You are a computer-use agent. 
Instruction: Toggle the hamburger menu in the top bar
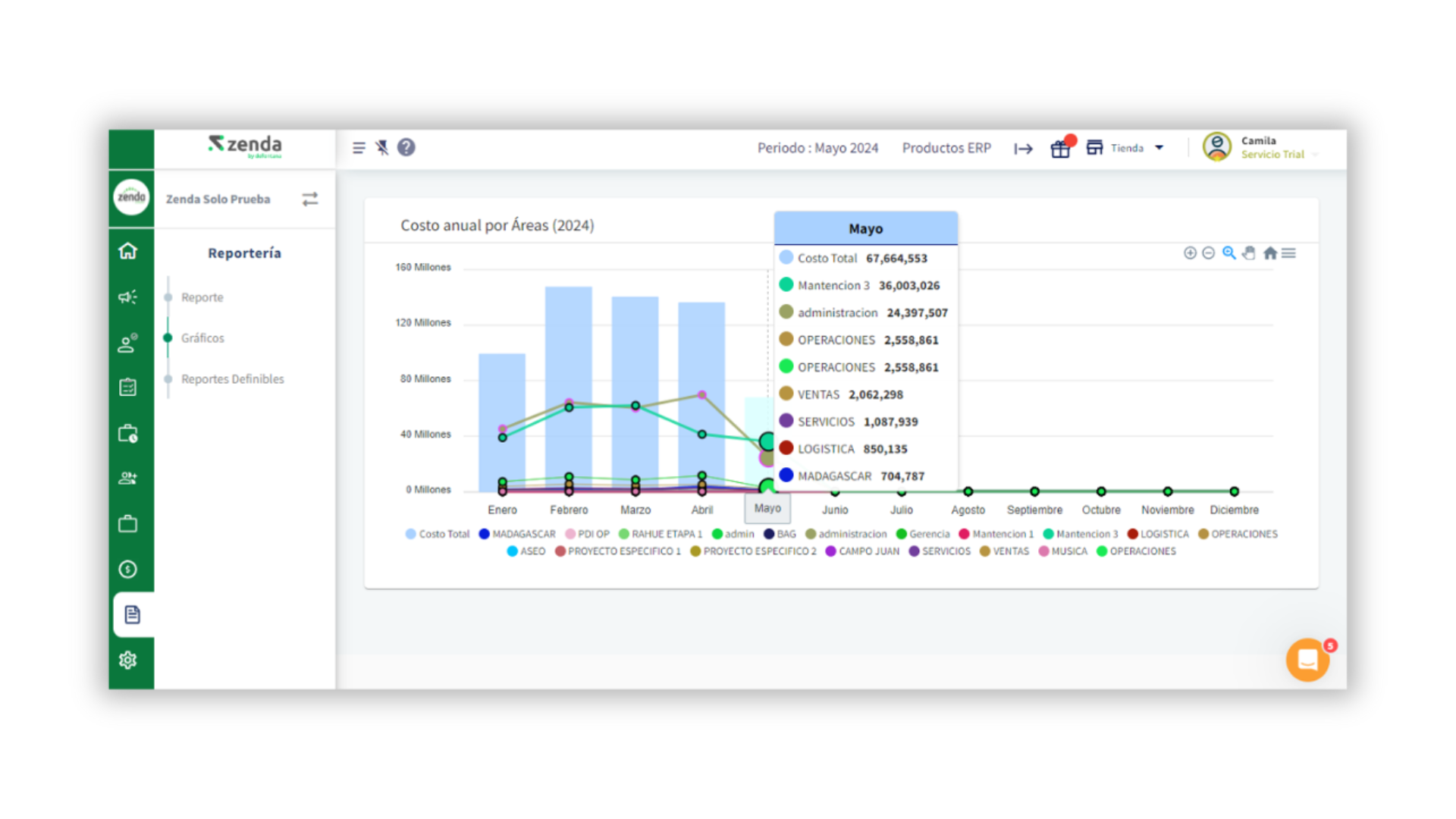359,148
